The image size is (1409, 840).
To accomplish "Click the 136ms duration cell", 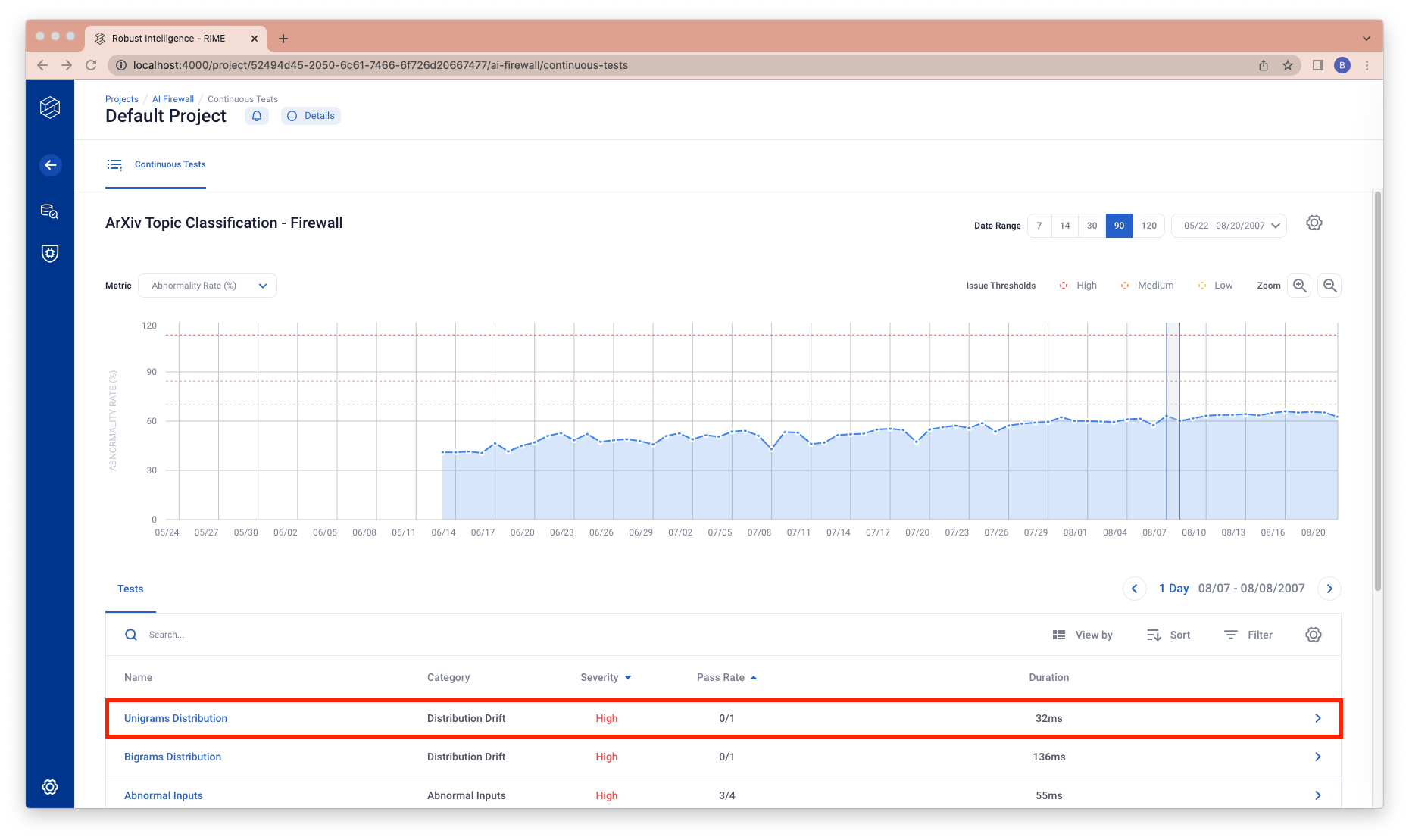I will (1049, 757).
